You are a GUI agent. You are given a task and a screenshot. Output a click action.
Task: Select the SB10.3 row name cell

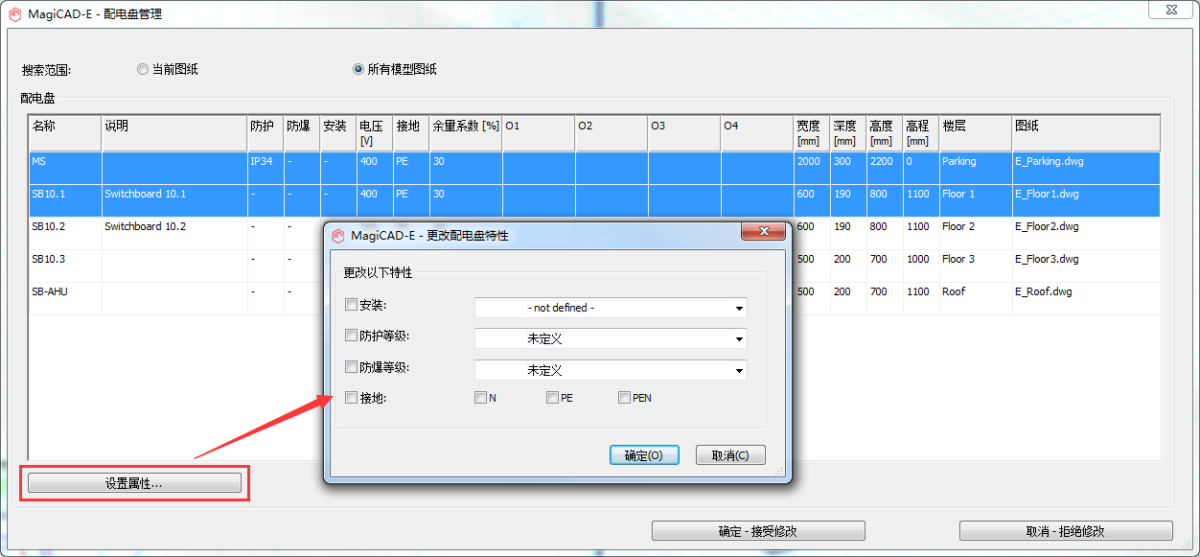point(65,266)
